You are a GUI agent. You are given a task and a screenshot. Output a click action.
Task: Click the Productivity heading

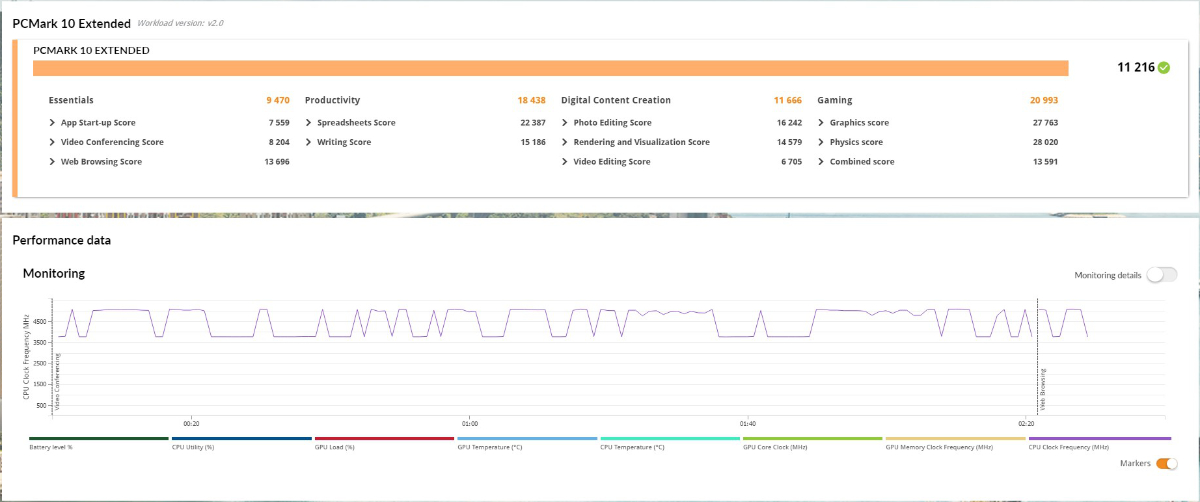[332, 100]
